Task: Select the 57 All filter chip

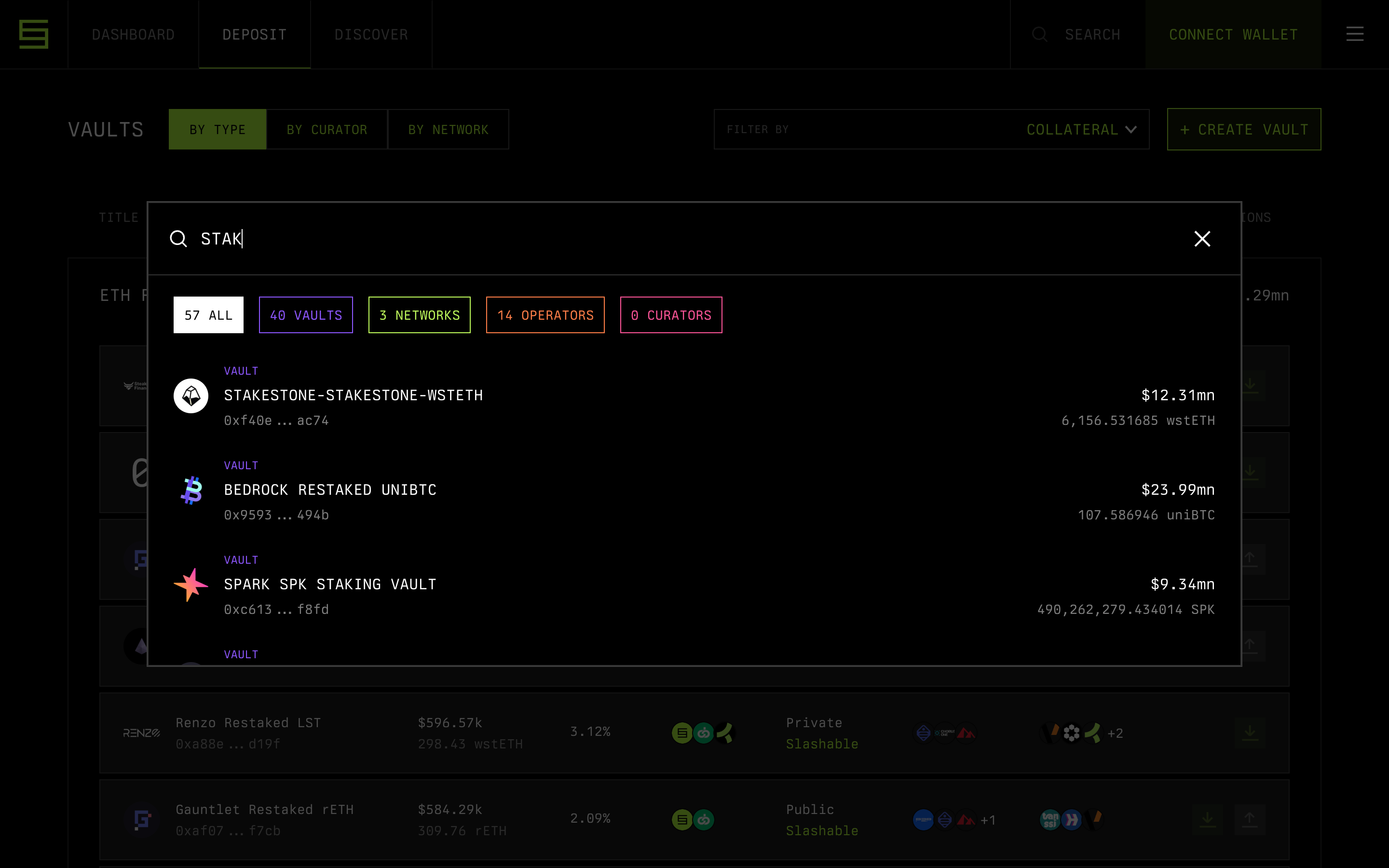Action: pos(208,315)
